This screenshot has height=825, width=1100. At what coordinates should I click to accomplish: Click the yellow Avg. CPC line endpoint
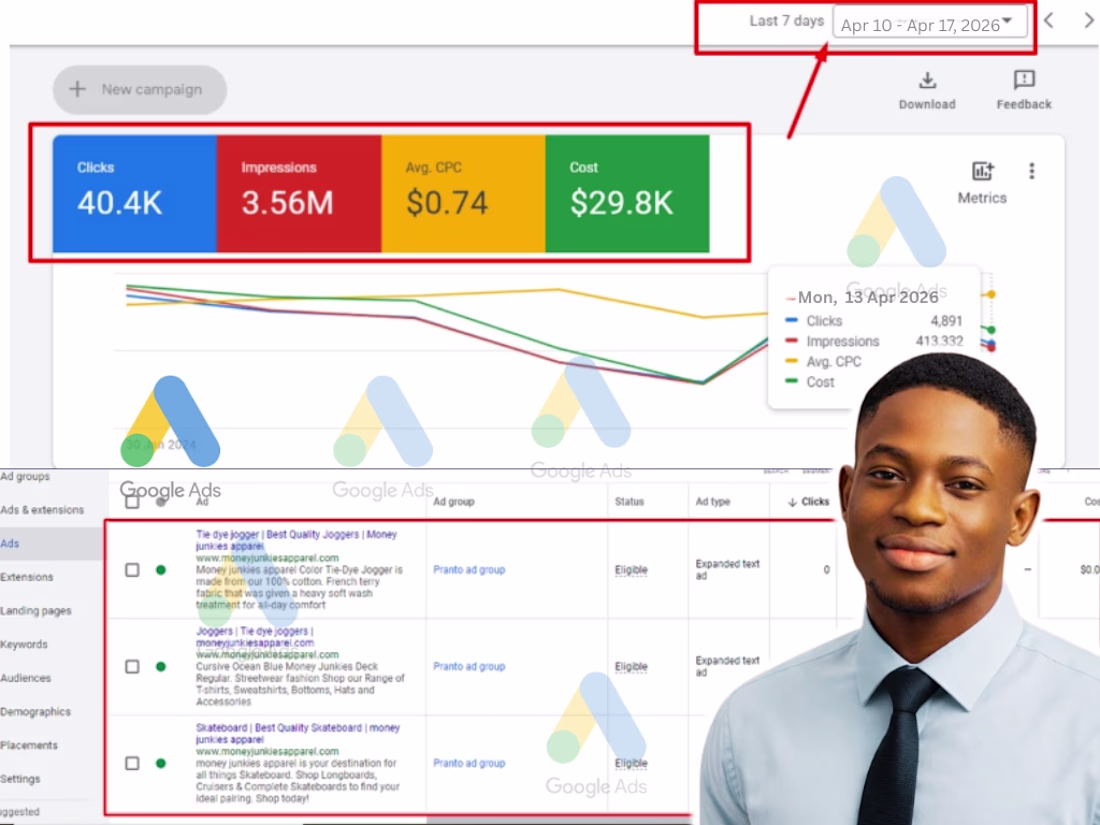pos(991,295)
